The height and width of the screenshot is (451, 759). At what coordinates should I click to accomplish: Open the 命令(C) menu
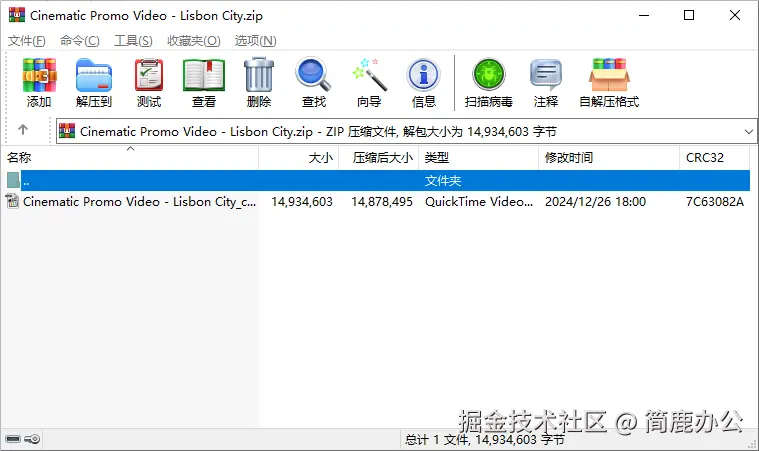click(79, 41)
